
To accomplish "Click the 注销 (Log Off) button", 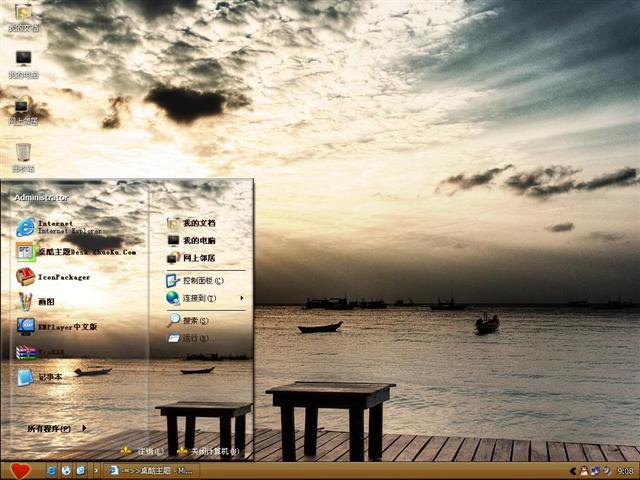I will tap(143, 451).
